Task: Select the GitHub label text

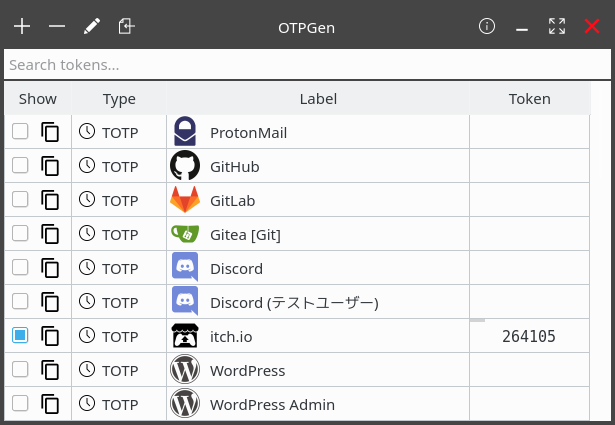Action: (235, 167)
